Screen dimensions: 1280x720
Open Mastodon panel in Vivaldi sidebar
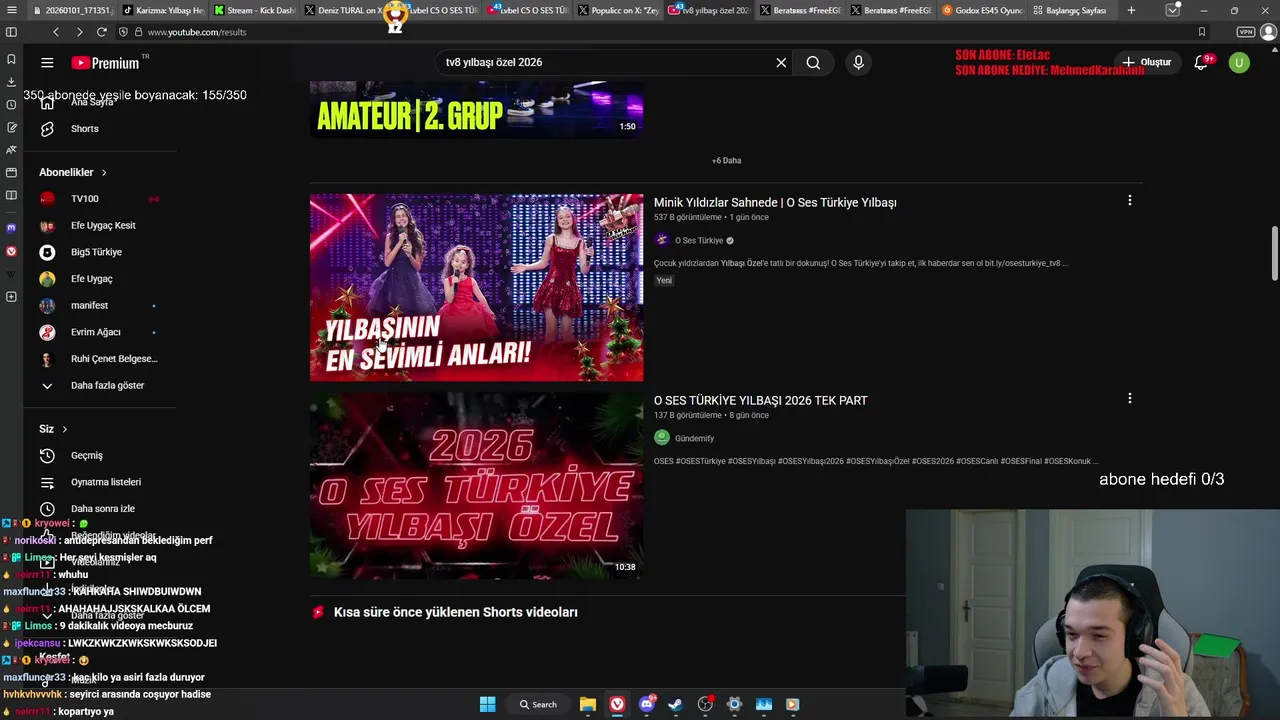[x=11, y=228]
